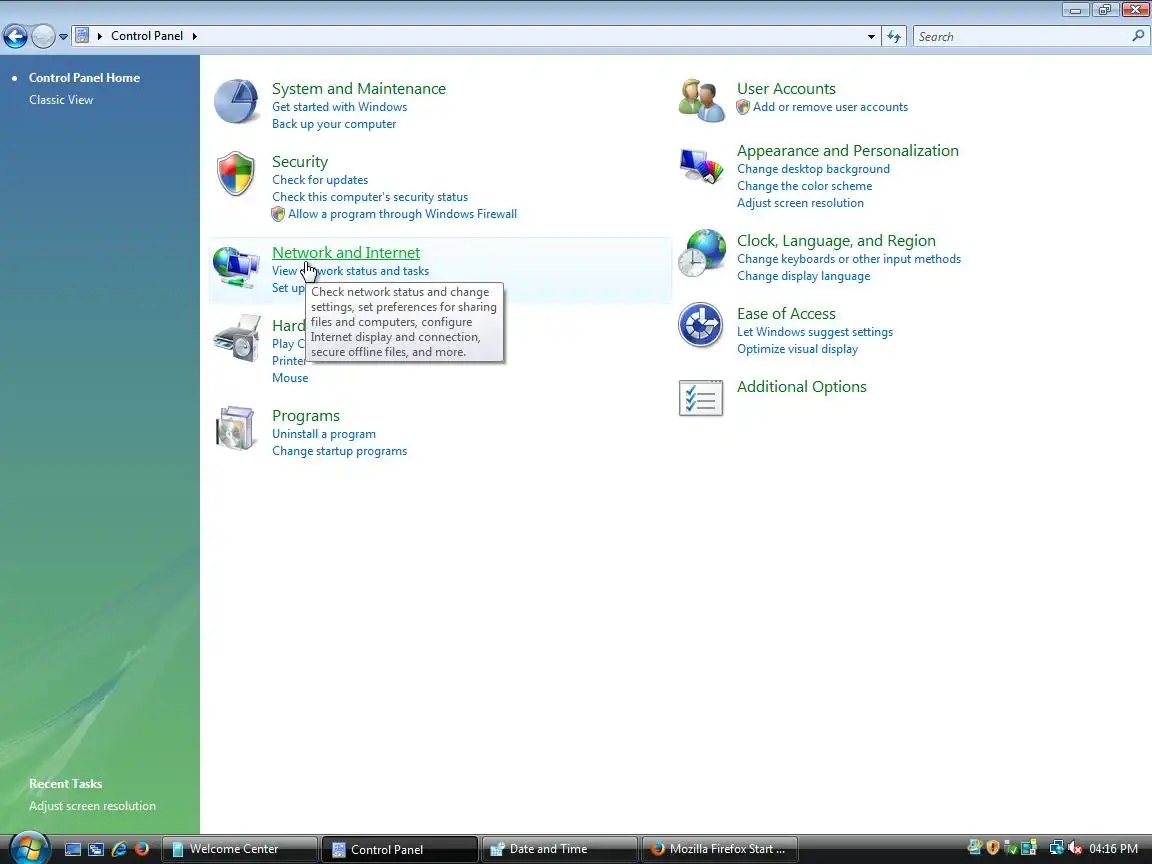Open Appearance and Personalization heading
Image resolution: width=1152 pixels, height=864 pixels.
coord(848,151)
